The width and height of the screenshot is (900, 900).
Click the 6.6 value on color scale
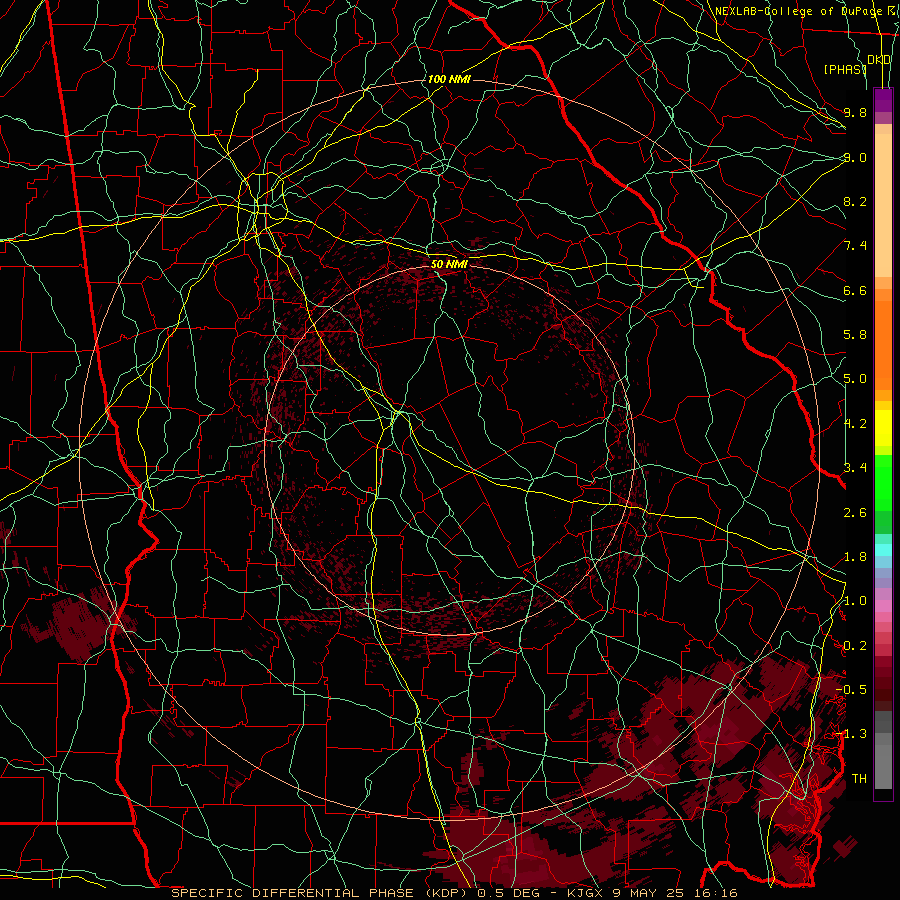(855, 290)
